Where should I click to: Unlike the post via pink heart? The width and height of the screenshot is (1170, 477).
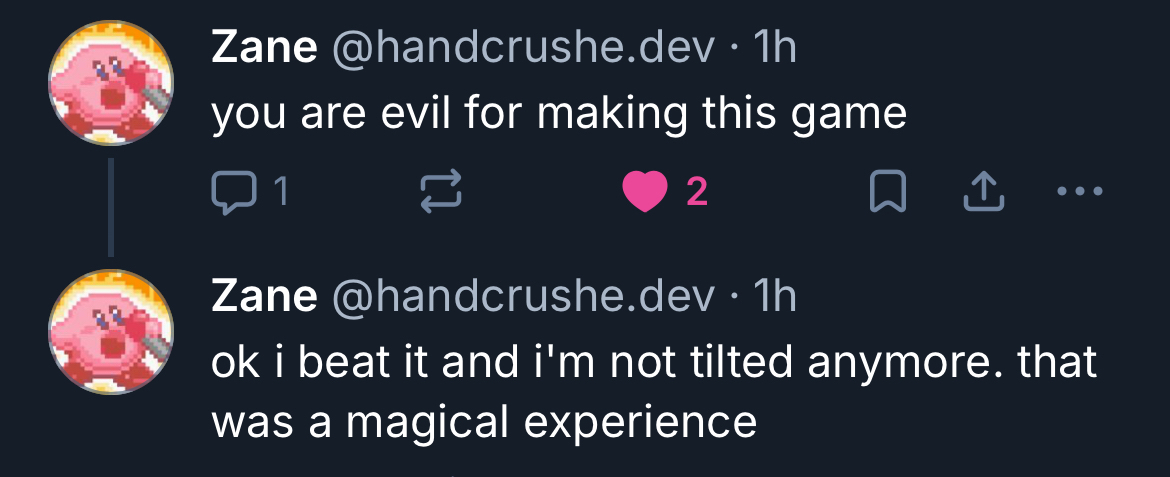click(644, 191)
